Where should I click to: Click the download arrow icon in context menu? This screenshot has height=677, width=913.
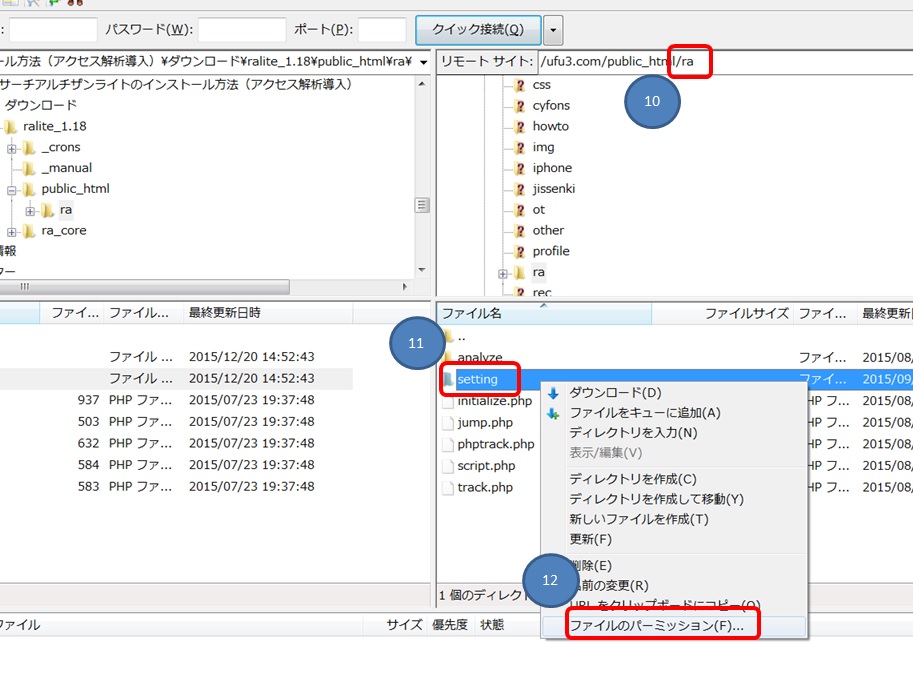point(554,393)
